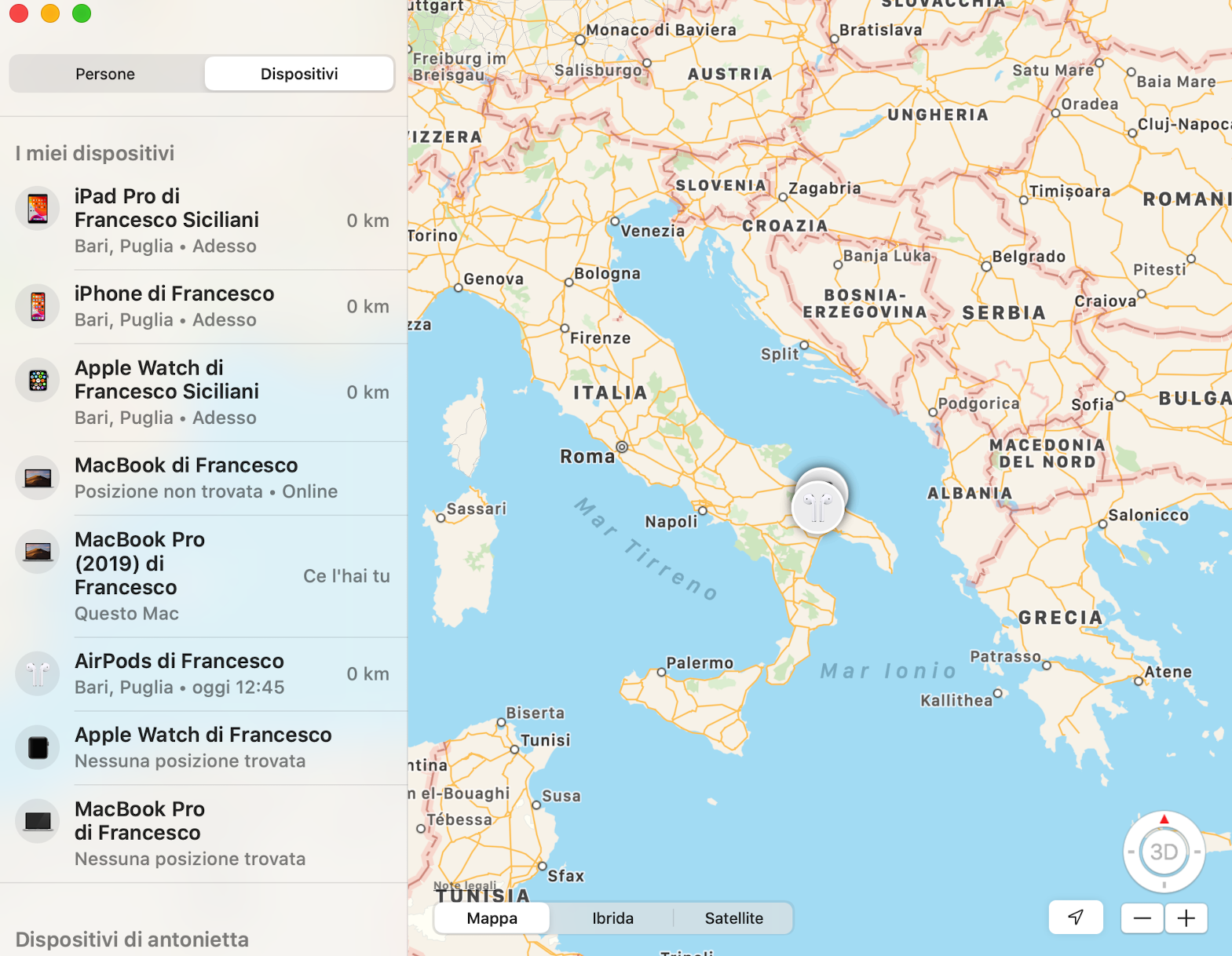Click the ITALIA country label

click(610, 392)
